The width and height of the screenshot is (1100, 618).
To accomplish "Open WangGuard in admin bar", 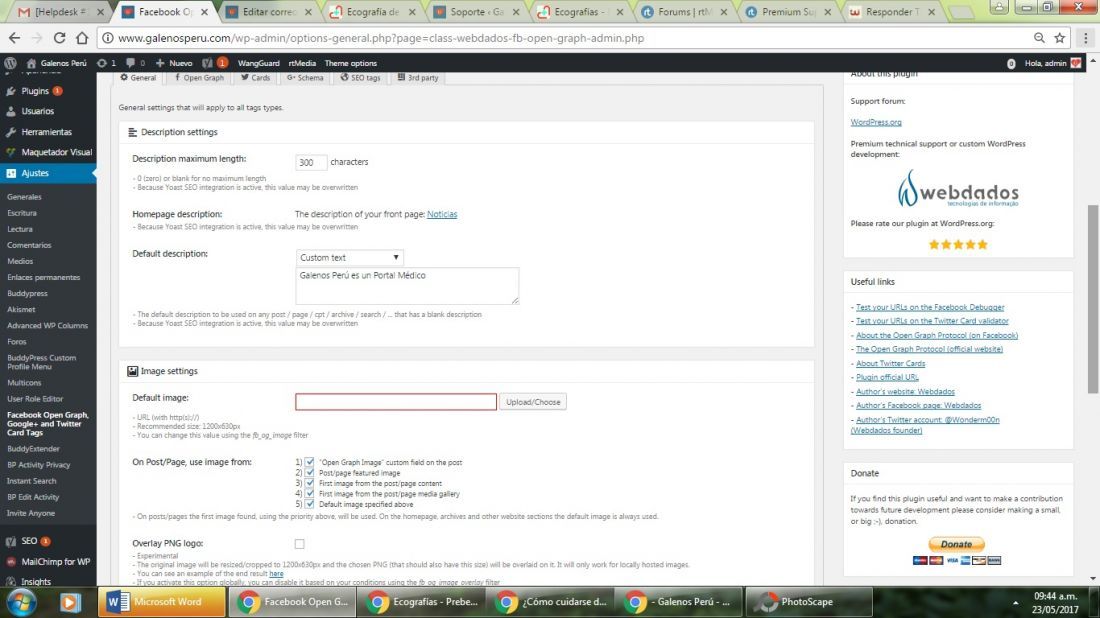I will [258, 63].
